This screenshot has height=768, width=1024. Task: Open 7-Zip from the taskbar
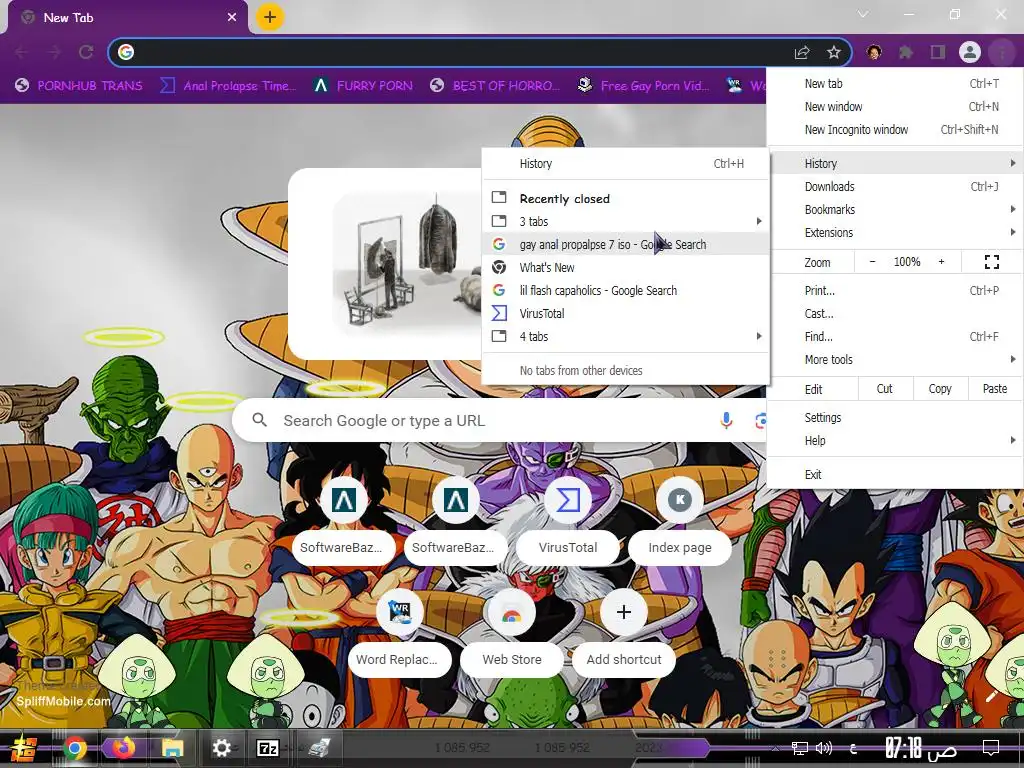pyautogui.click(x=268, y=748)
